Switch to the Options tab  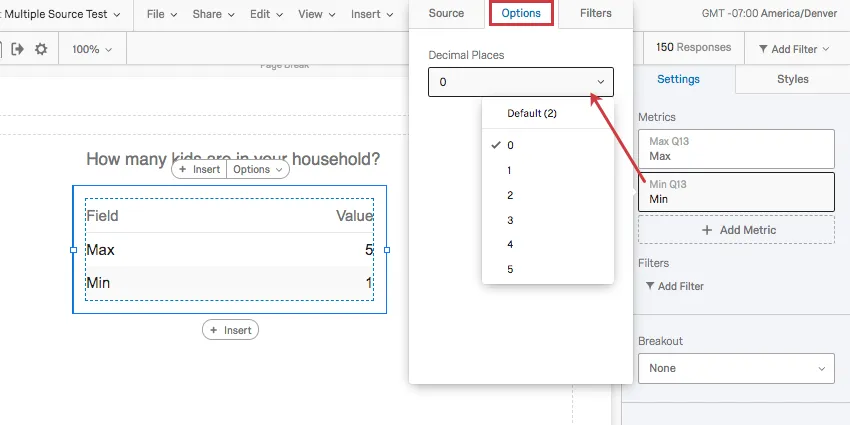(x=521, y=13)
